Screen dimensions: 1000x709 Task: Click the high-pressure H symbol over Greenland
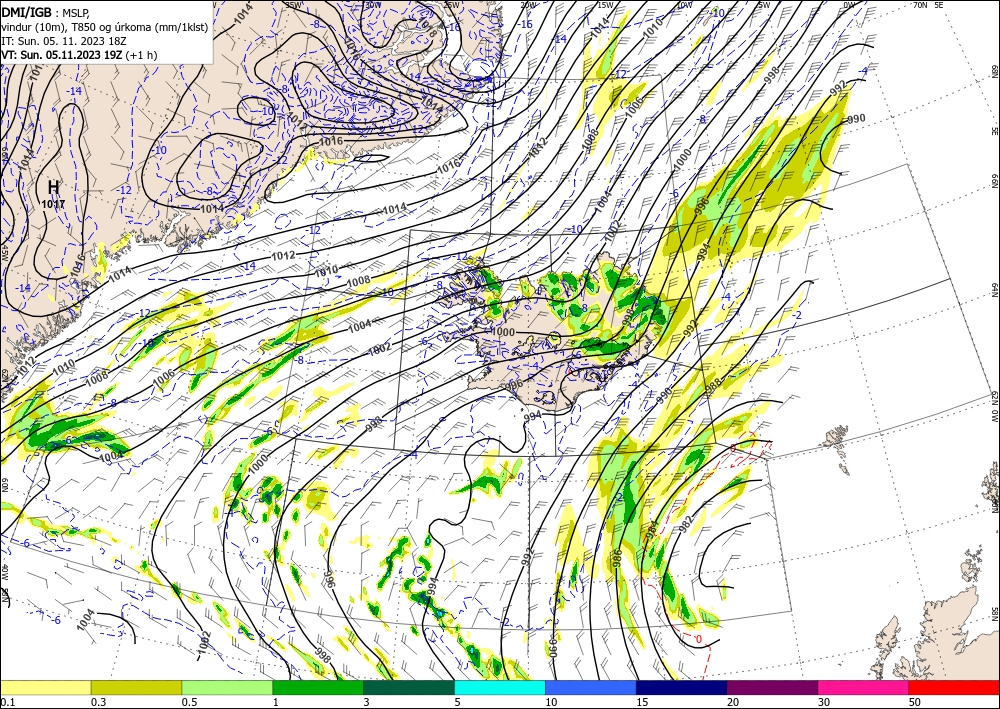(54, 187)
